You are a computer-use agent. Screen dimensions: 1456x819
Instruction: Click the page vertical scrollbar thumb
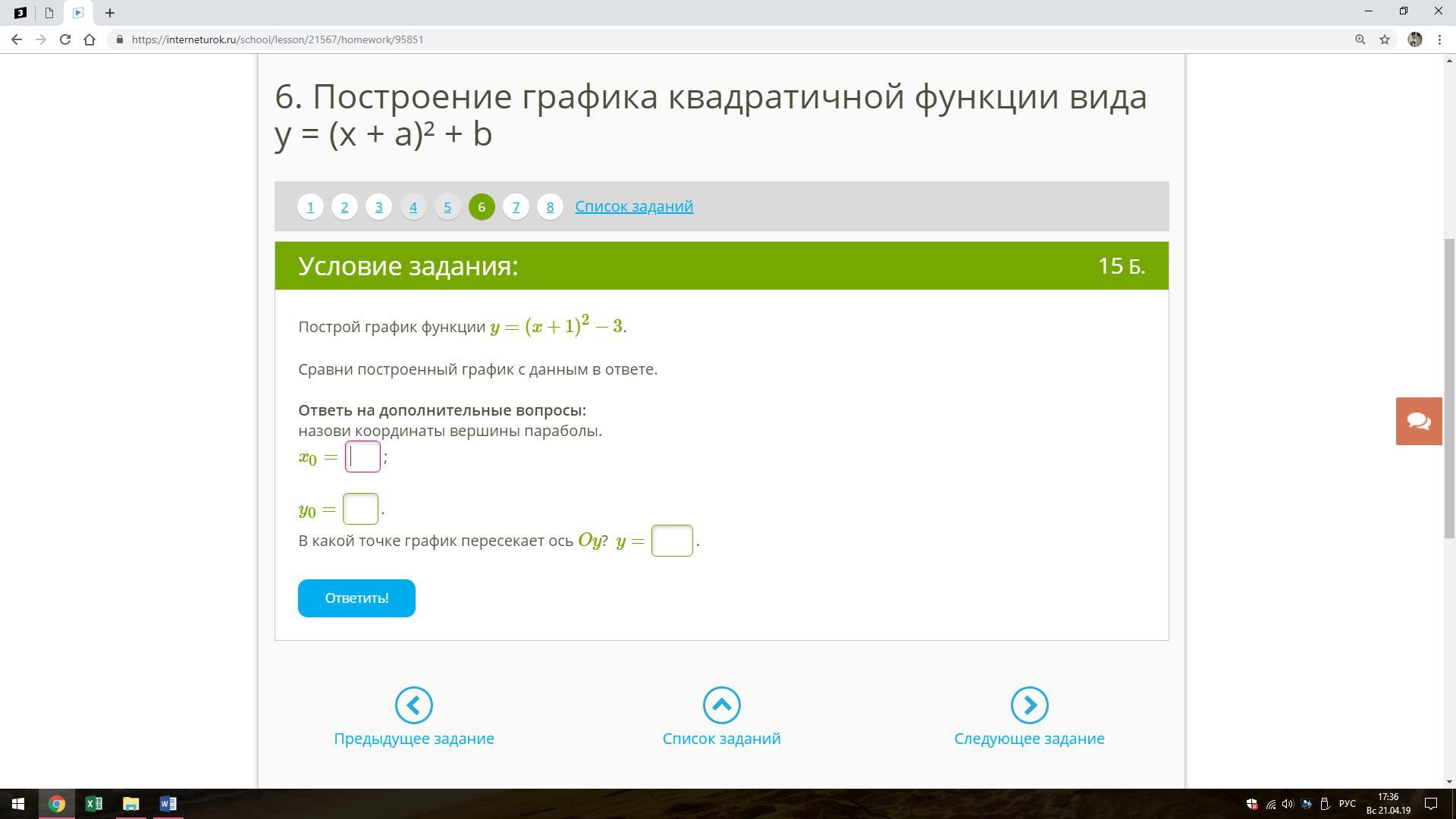pos(1449,387)
